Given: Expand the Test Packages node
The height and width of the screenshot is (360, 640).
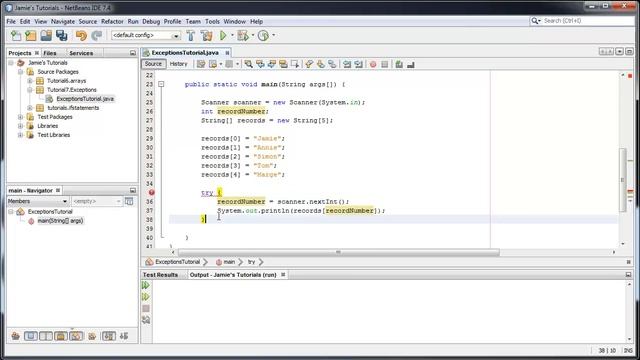Looking at the screenshot, I should click(20, 117).
